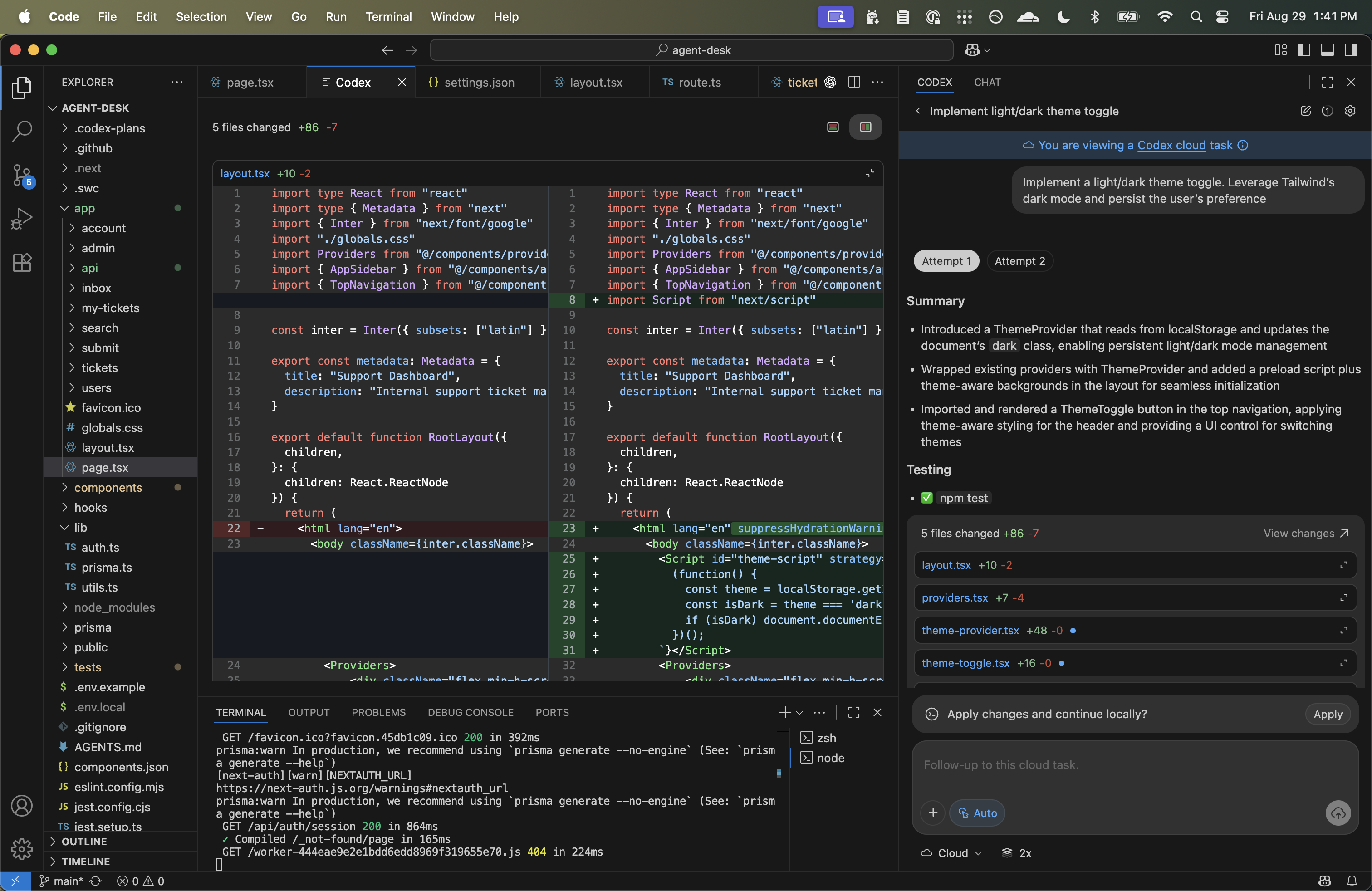This screenshot has width=1372, height=891.
Task: Switch to unified diff view
Action: 833,127
